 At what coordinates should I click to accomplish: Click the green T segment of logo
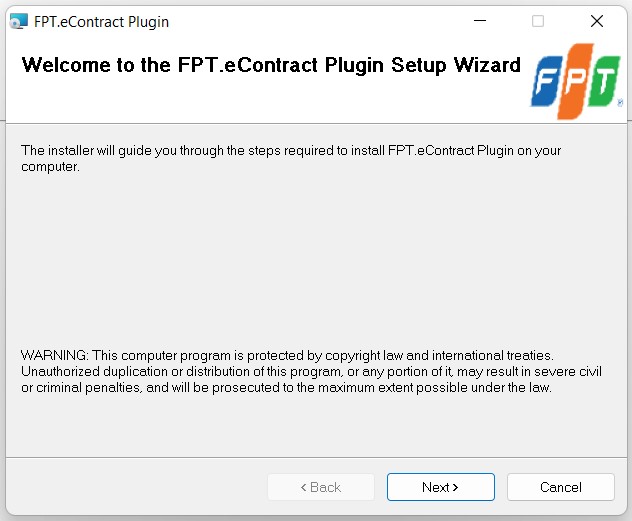click(x=604, y=81)
